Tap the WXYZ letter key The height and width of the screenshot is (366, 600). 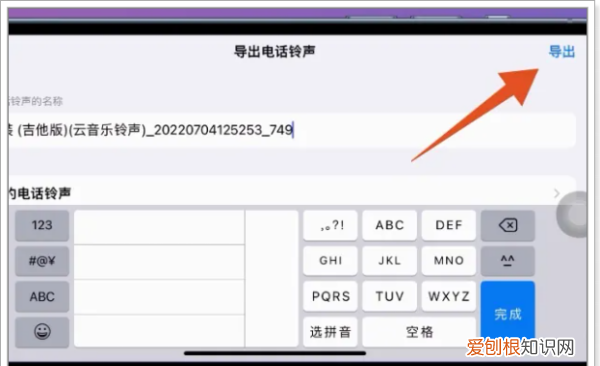pos(448,296)
